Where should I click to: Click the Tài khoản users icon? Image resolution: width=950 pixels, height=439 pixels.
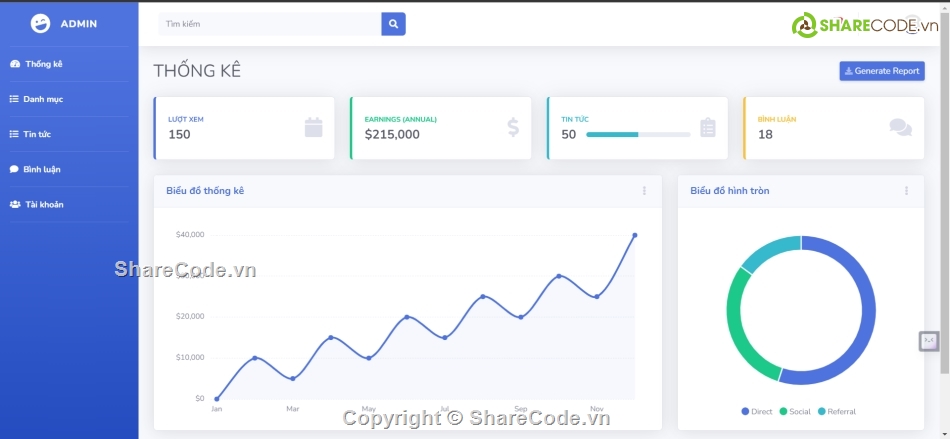[15, 205]
